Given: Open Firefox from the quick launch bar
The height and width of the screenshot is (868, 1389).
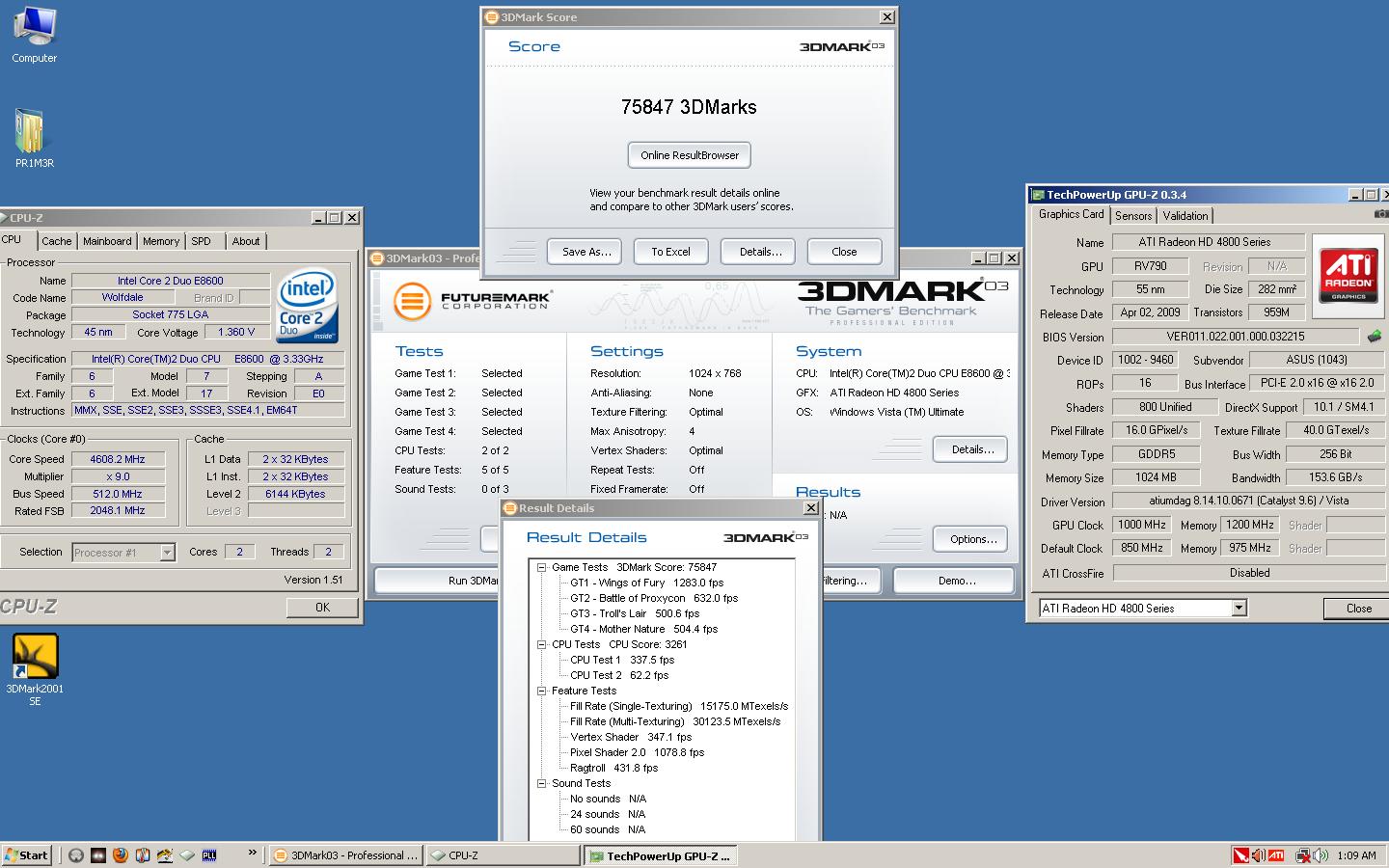Looking at the screenshot, I should click(121, 855).
